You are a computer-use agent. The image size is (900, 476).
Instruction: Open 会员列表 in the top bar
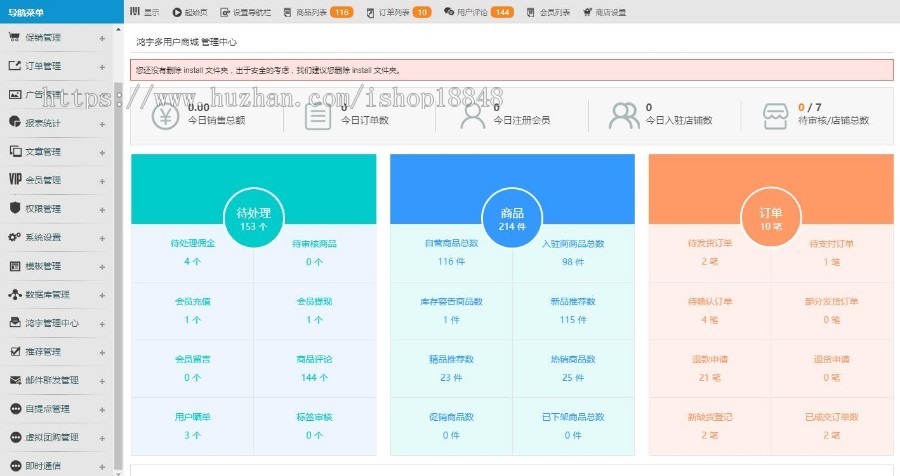554,12
